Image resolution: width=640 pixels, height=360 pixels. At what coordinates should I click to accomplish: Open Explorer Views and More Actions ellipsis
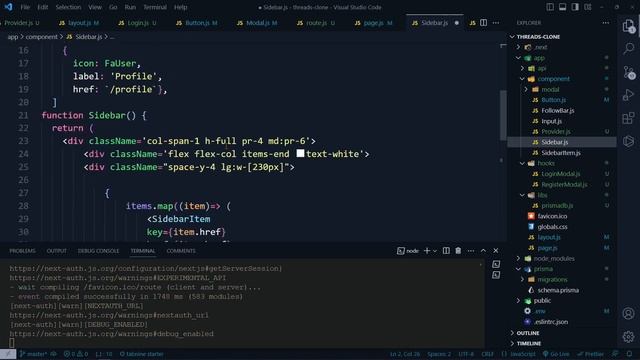click(x=606, y=23)
